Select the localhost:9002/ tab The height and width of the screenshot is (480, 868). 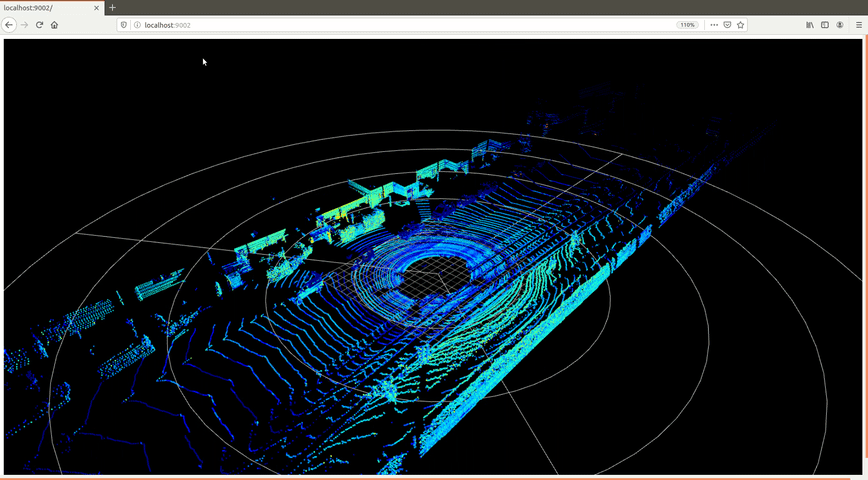(51, 8)
